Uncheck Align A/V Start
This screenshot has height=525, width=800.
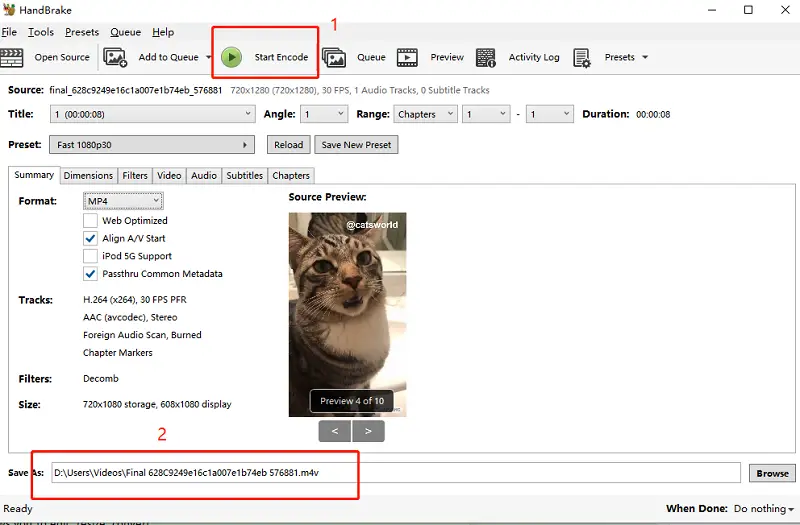click(90, 238)
